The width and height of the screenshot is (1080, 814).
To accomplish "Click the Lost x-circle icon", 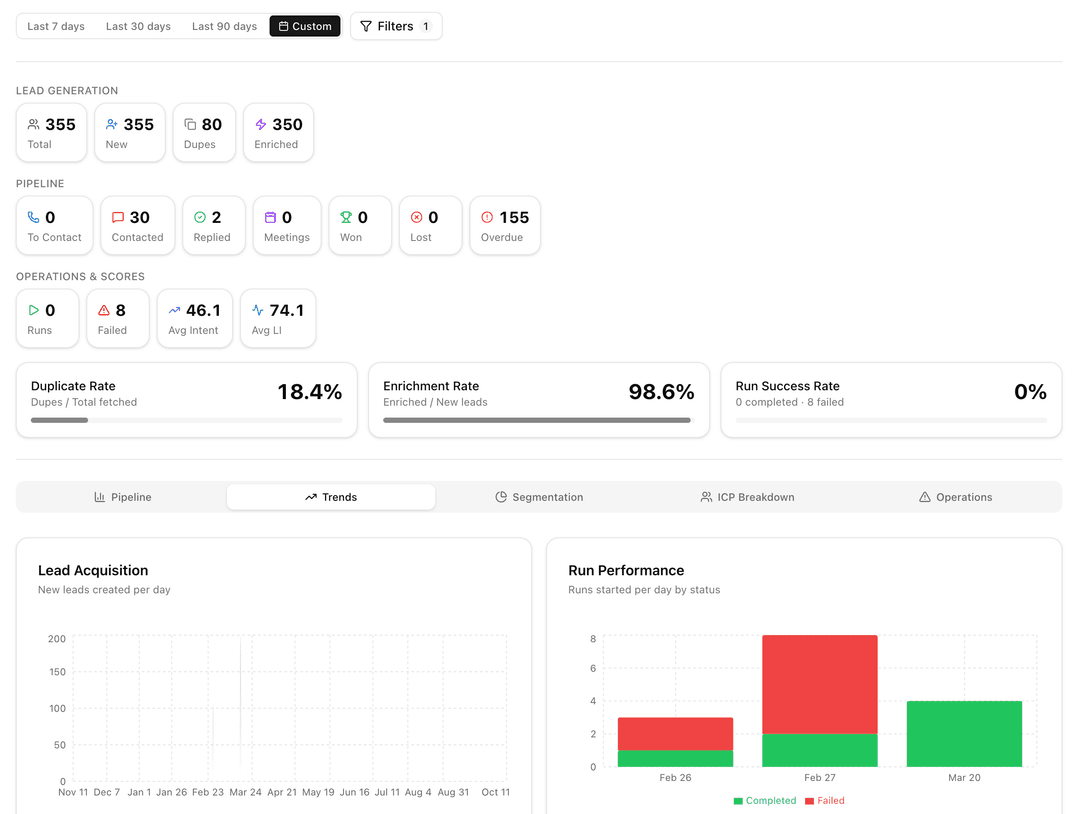I will (x=416, y=218).
